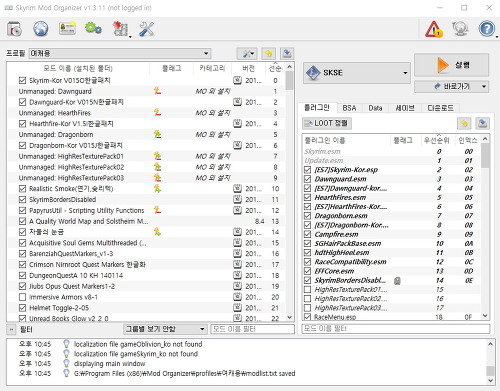This screenshot has height=391, width=500.
Task: Open the group view dropdown below mod list
Action: [165, 329]
